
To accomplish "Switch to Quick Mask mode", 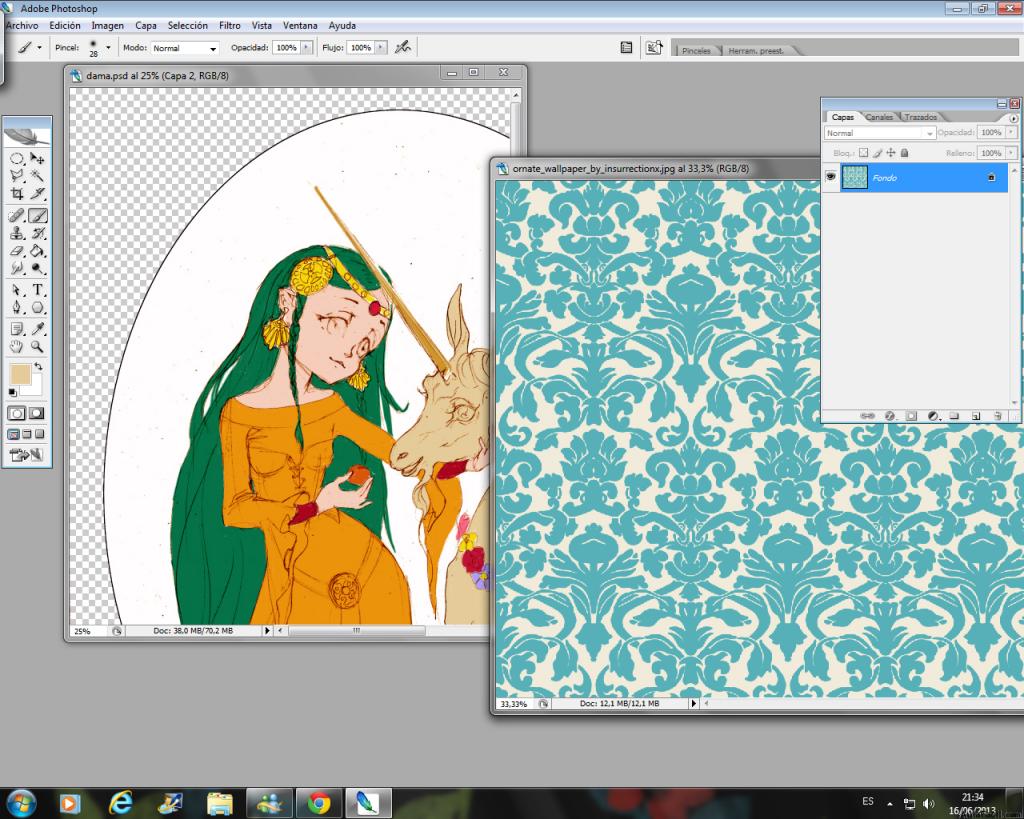I will [x=37, y=413].
